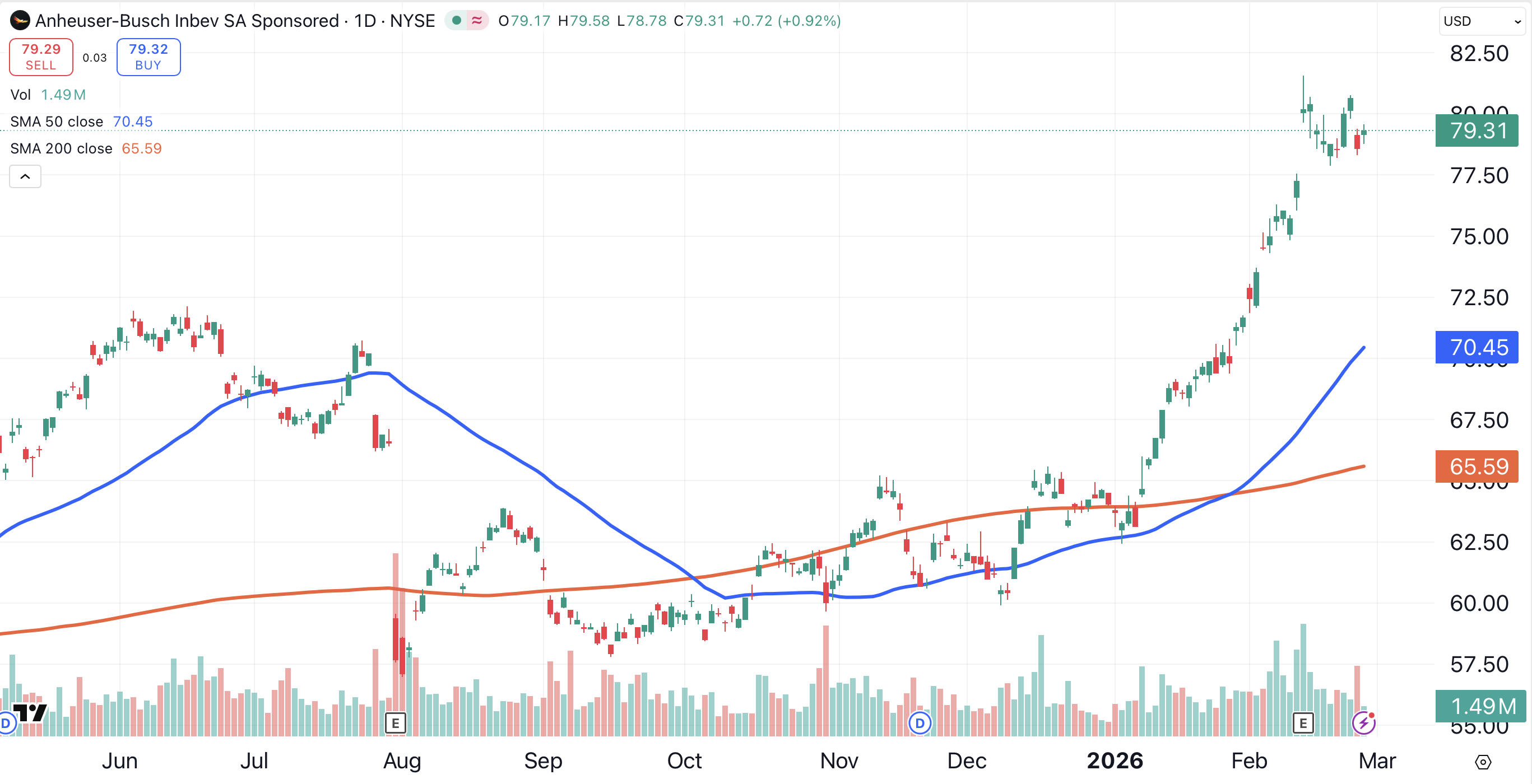This screenshot has width=1532, height=784.
Task: Toggle the green market status indicator
Action: point(457,21)
